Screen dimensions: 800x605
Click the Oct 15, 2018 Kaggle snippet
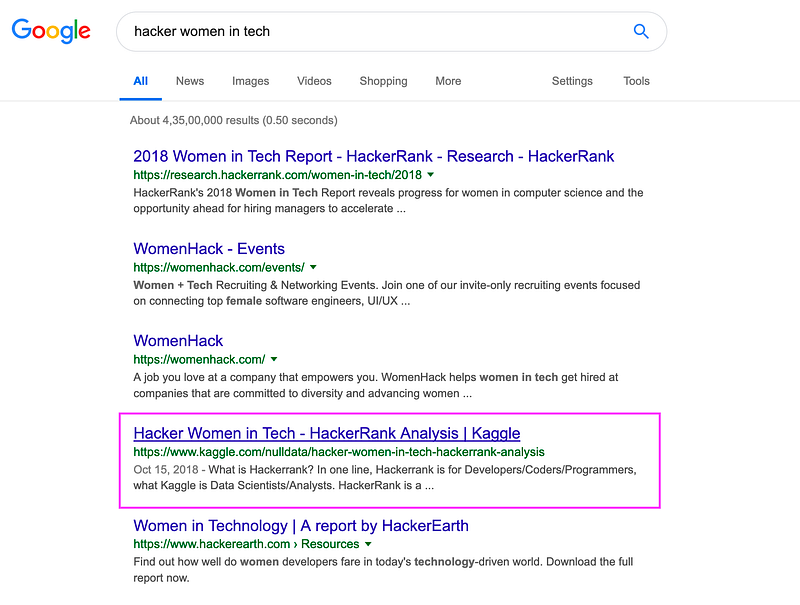[x=385, y=477]
